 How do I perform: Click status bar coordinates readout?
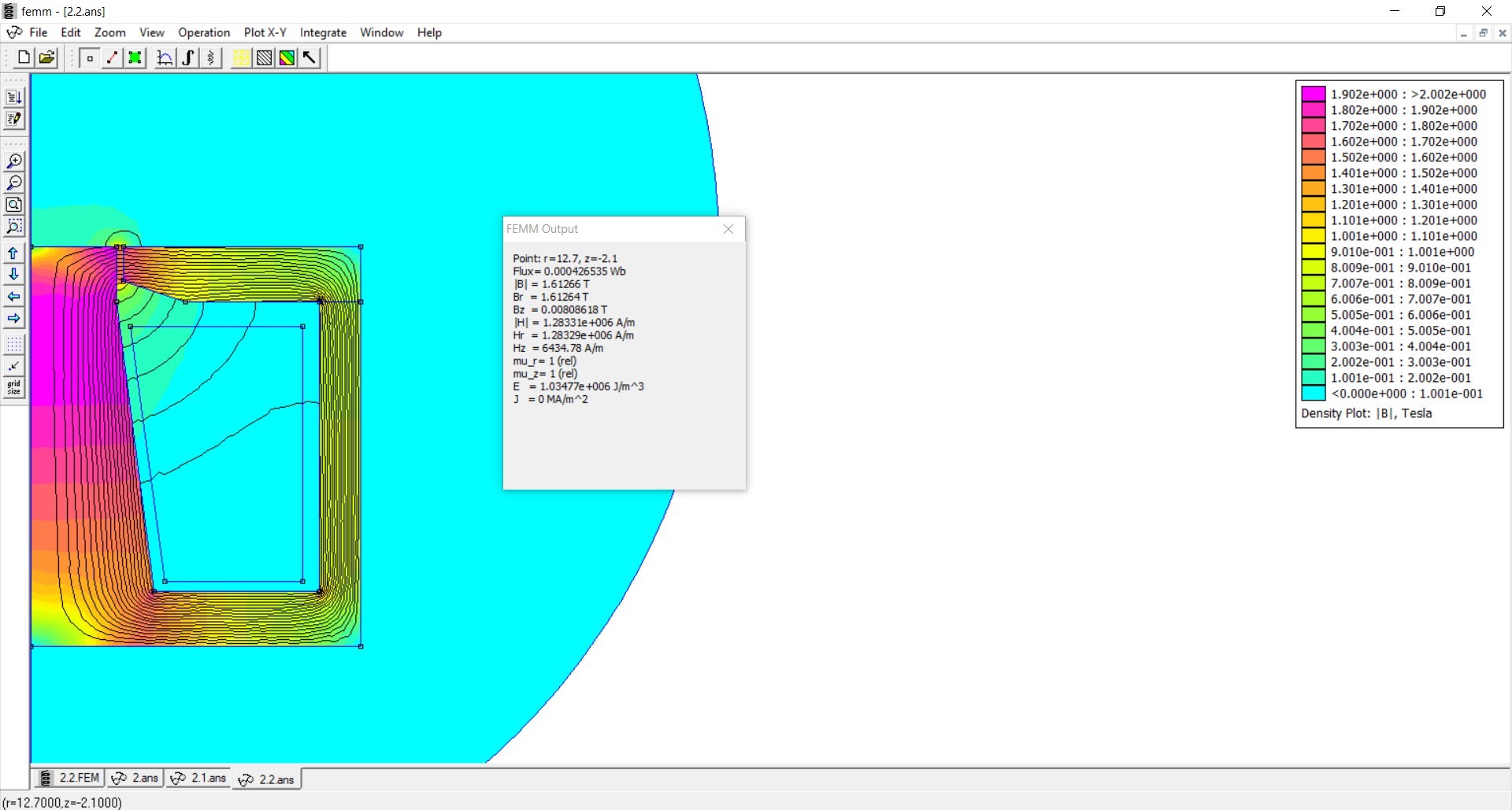pyautogui.click(x=62, y=802)
